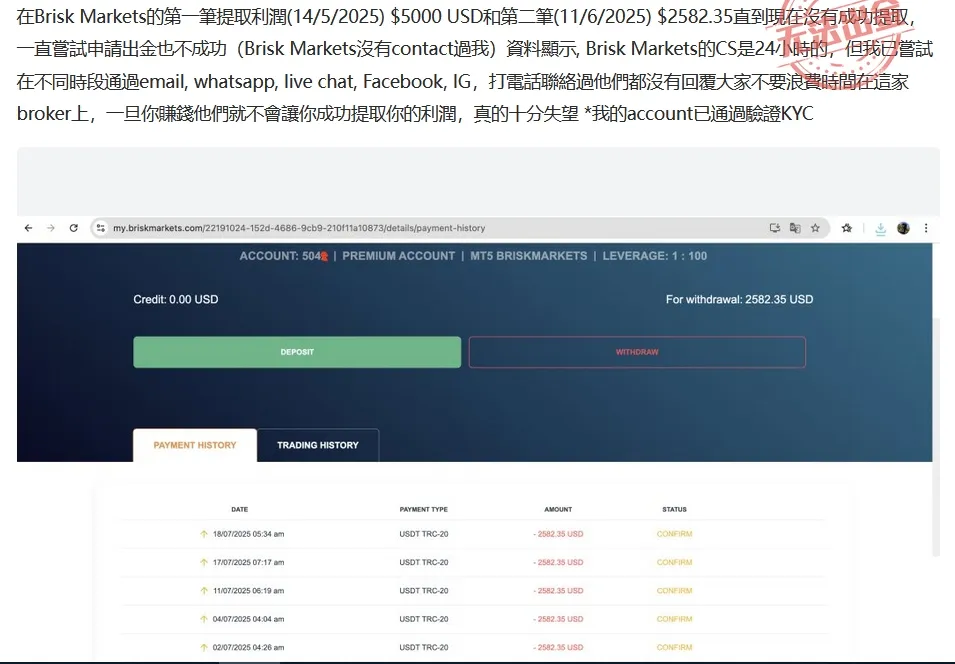Click the amount in the 17/07/2025 row
955x664 pixels.
(559, 562)
